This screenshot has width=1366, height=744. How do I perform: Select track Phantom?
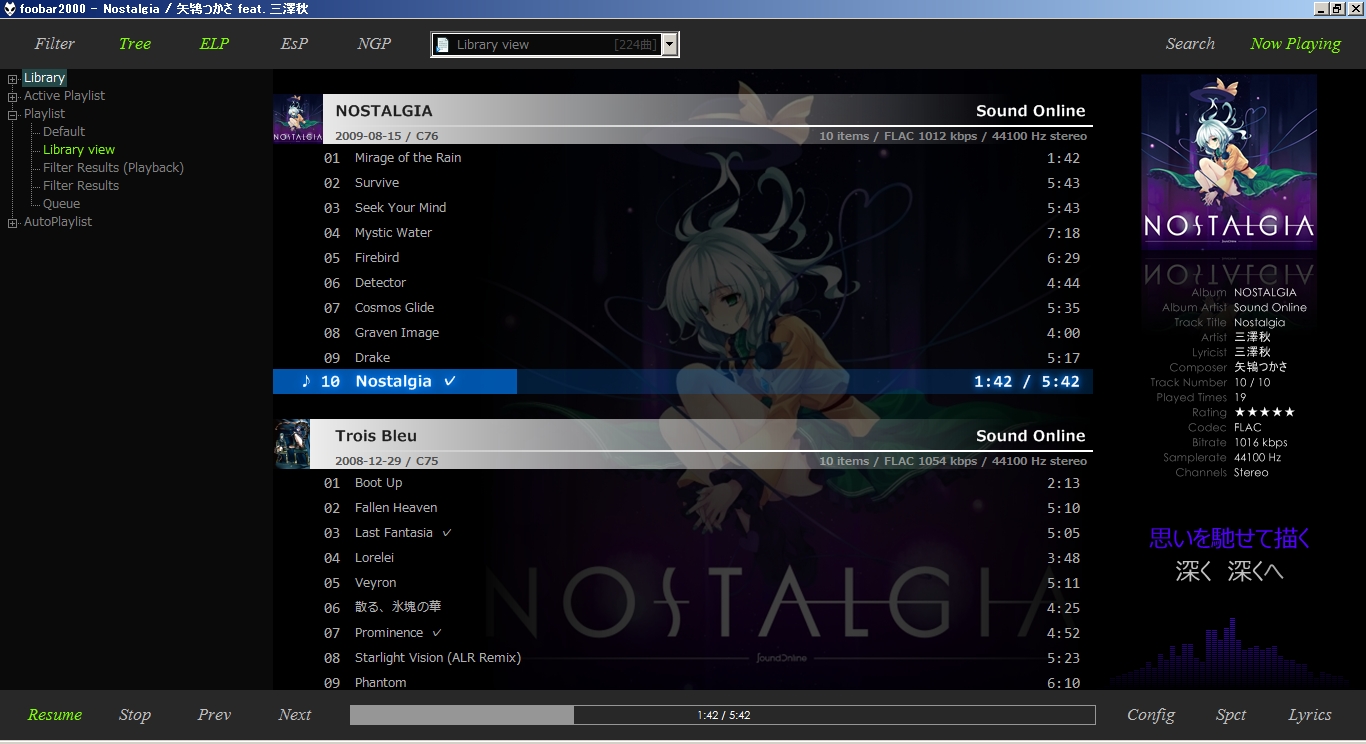coord(683,681)
